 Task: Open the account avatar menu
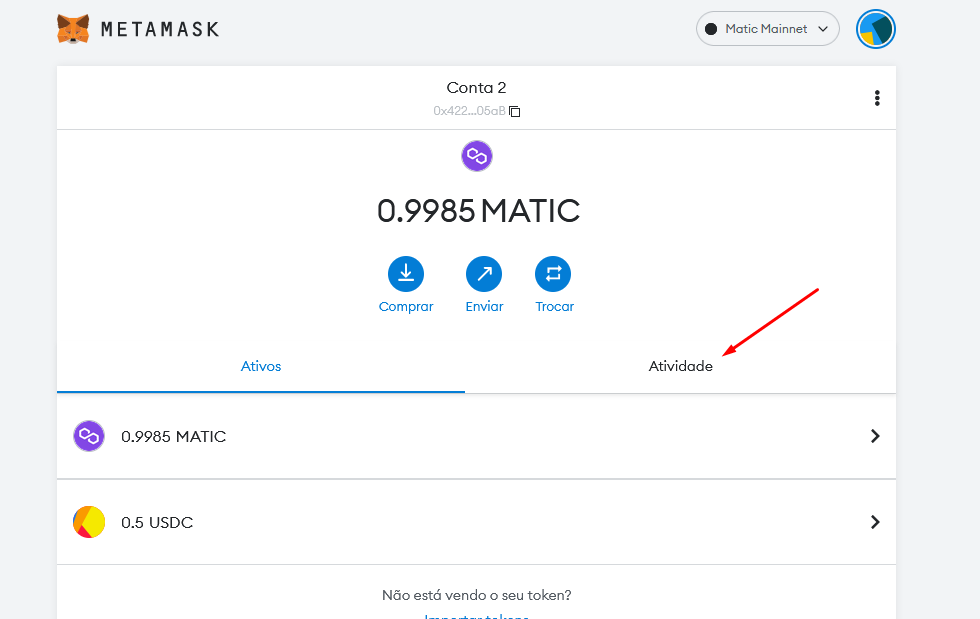(x=875, y=29)
